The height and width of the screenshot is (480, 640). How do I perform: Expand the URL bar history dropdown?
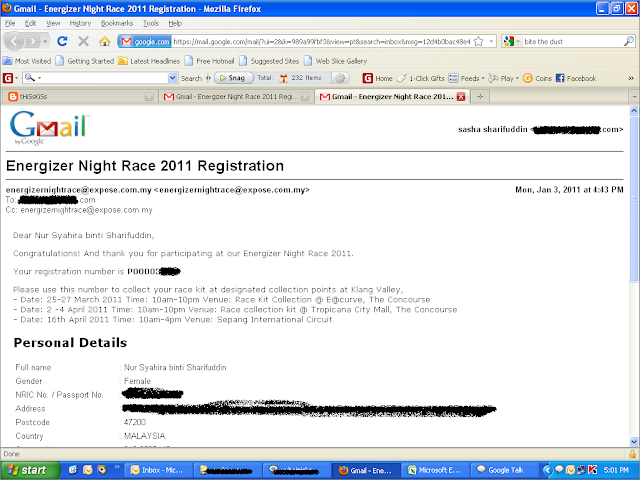point(491,41)
